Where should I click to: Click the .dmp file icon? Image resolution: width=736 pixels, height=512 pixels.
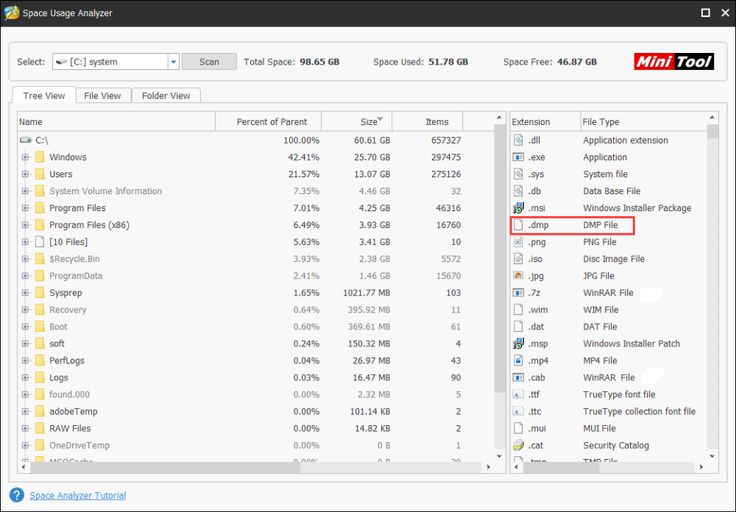click(518, 225)
